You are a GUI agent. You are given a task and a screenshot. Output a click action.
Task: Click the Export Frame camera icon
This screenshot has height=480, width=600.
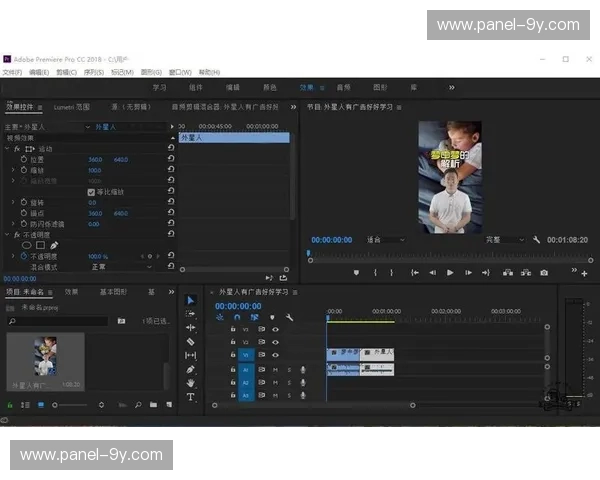click(544, 272)
